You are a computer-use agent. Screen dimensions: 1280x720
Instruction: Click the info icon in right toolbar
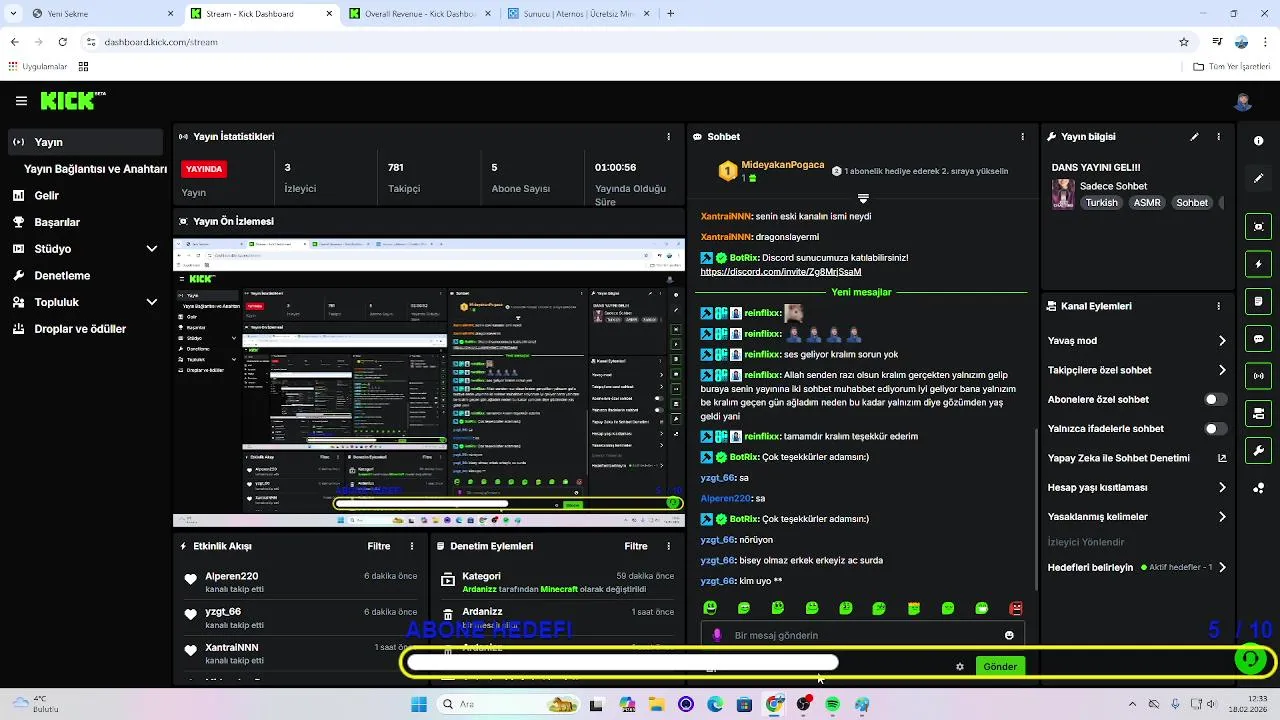[x=1258, y=141]
